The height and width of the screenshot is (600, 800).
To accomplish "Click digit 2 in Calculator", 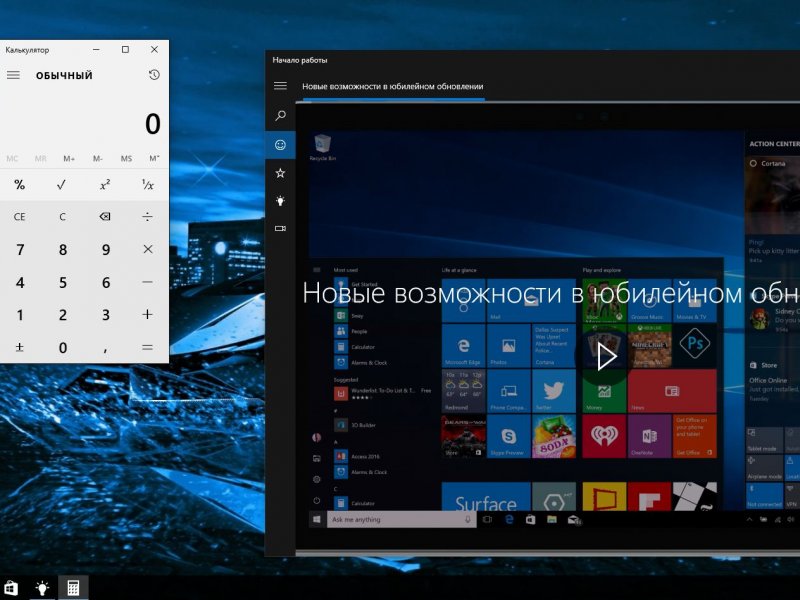I will pyautogui.click(x=63, y=315).
